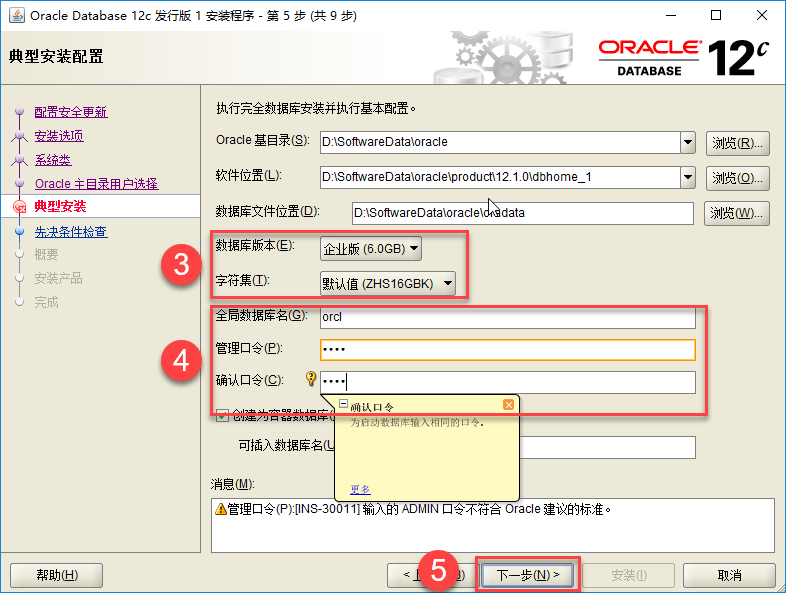Click 浏览(W) button for database file location
This screenshot has width=786, height=593.
(x=736, y=213)
